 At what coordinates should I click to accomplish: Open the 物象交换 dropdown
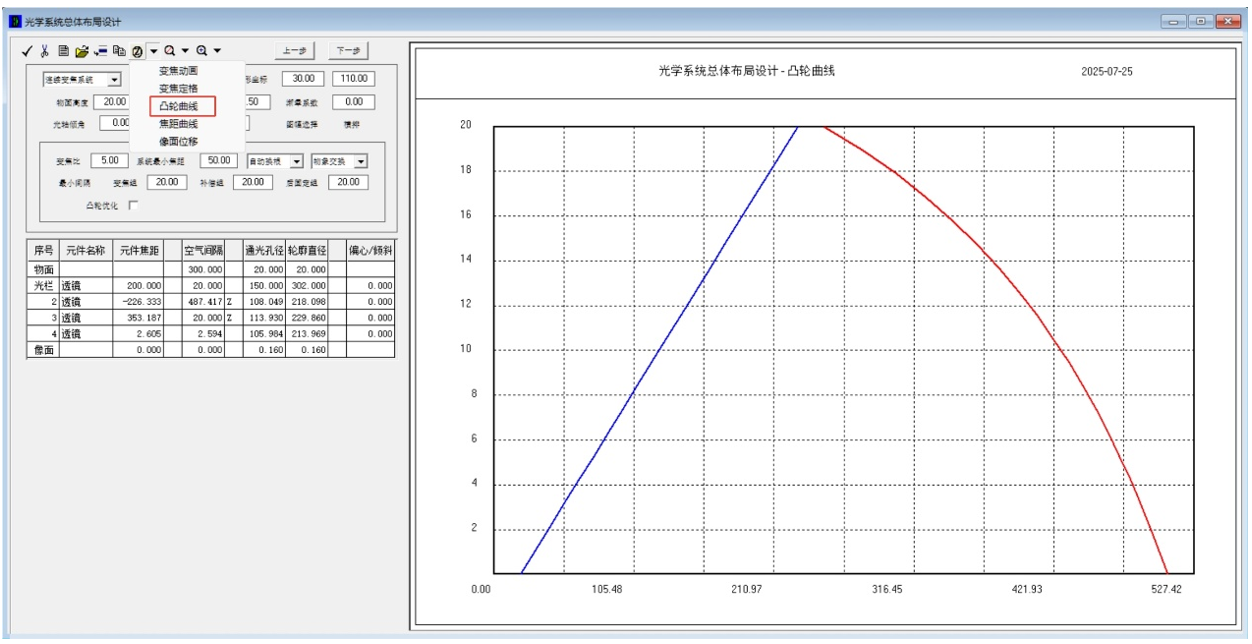[360, 161]
